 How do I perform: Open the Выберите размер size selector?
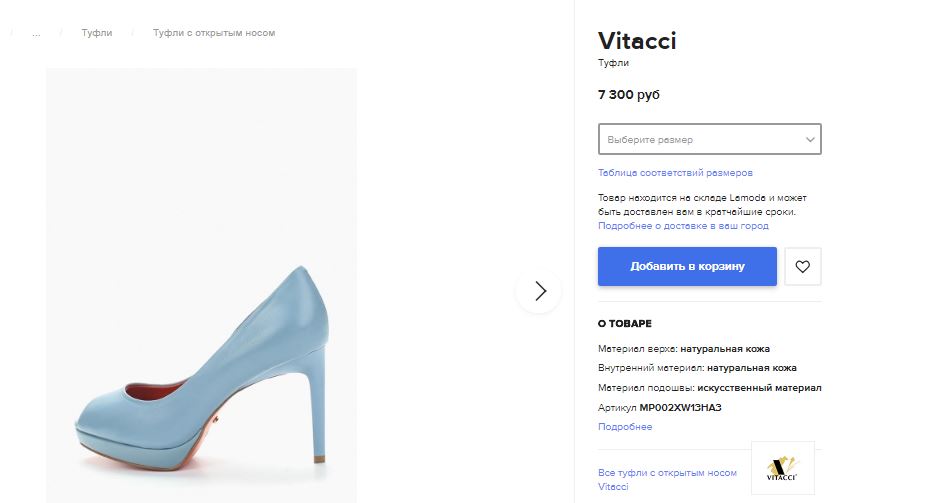(700, 140)
